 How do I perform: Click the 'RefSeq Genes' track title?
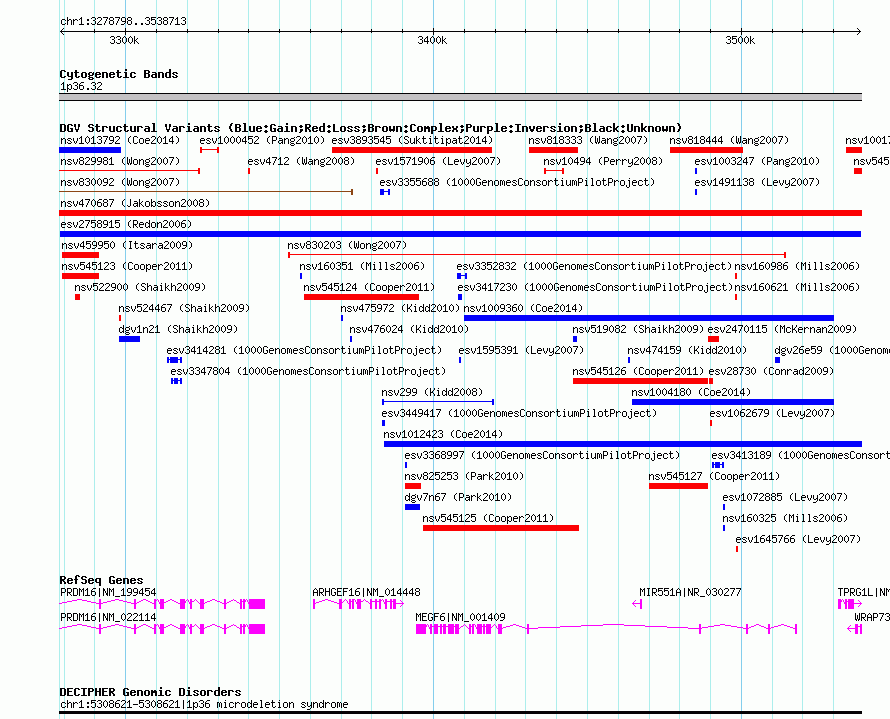coord(101,580)
